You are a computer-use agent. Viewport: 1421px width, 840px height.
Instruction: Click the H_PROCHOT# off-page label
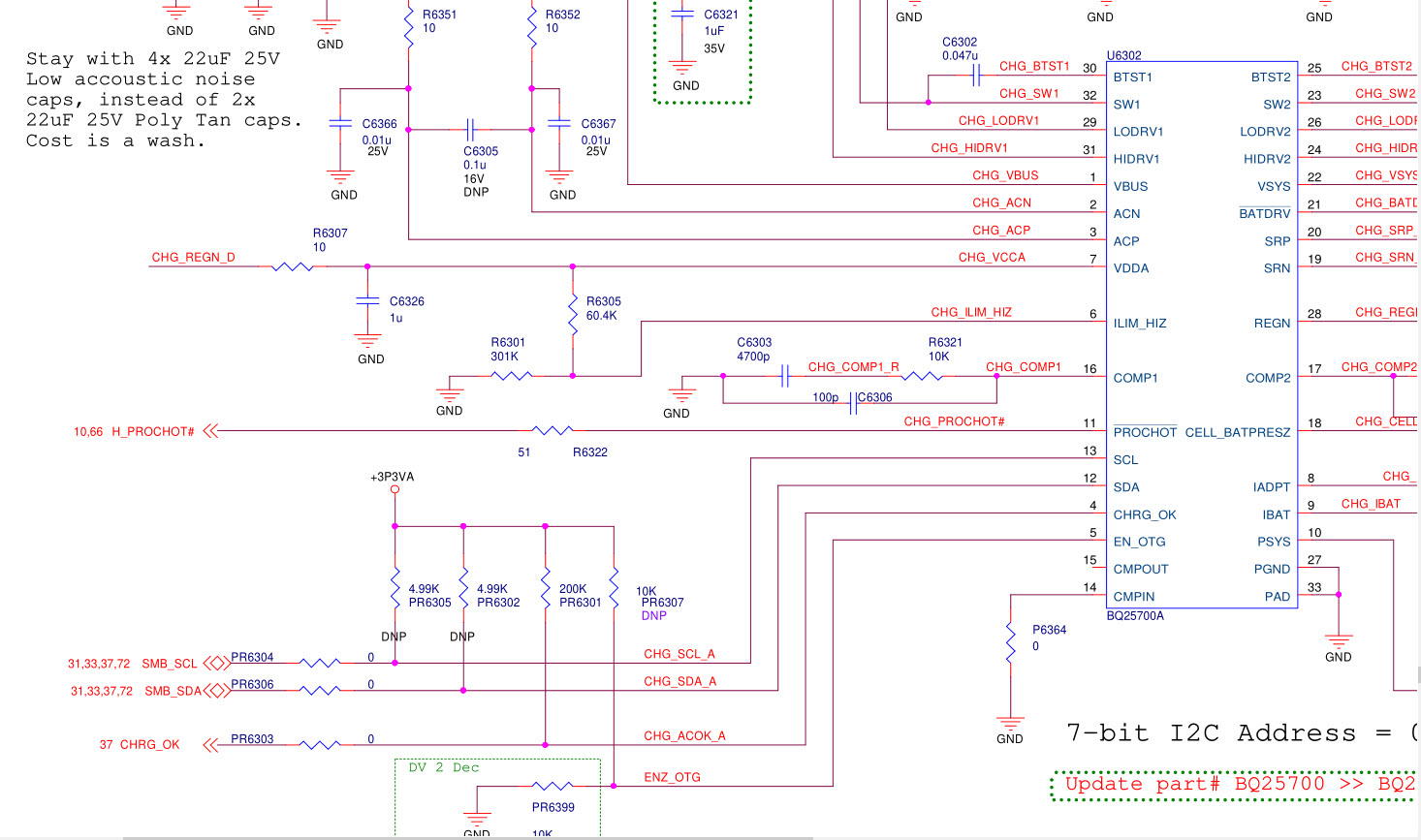(153, 432)
